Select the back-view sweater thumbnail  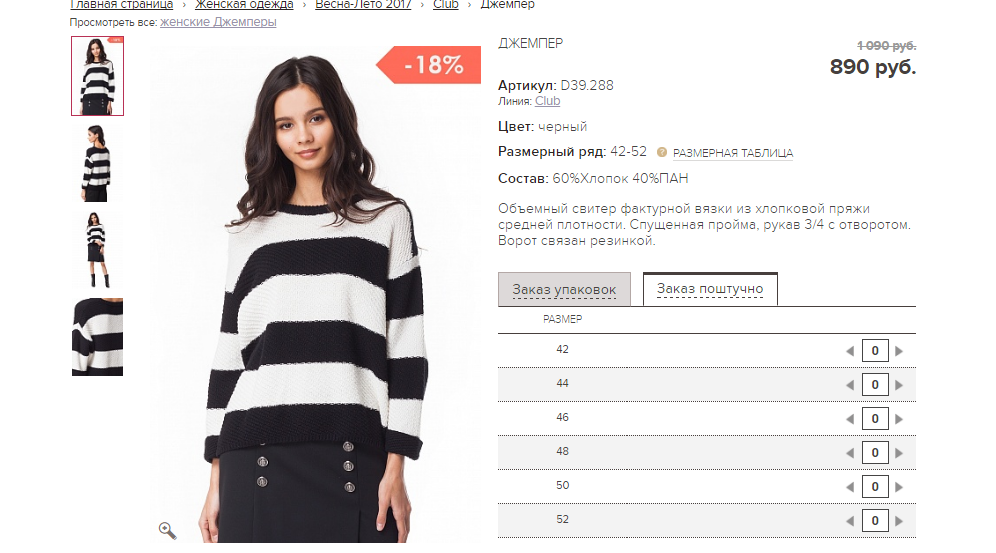point(97,163)
